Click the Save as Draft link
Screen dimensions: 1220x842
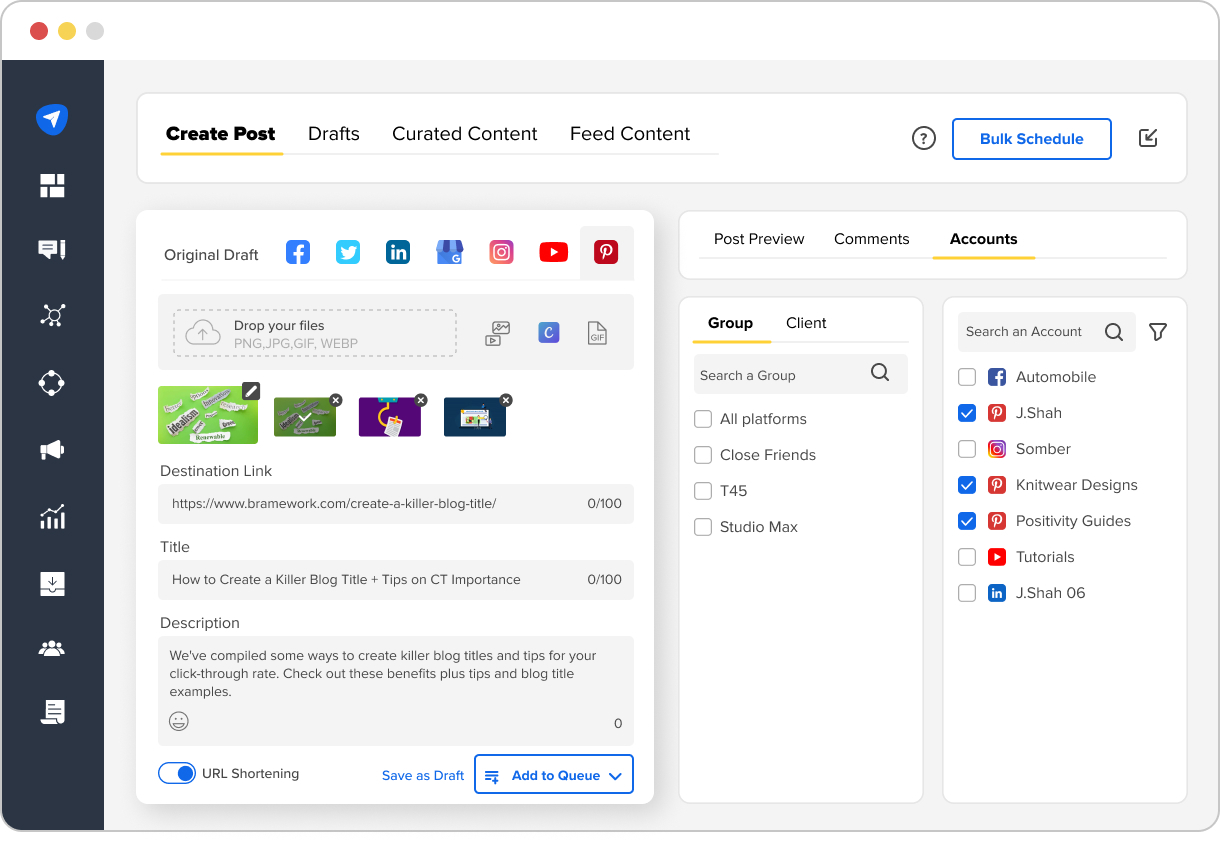(x=423, y=776)
